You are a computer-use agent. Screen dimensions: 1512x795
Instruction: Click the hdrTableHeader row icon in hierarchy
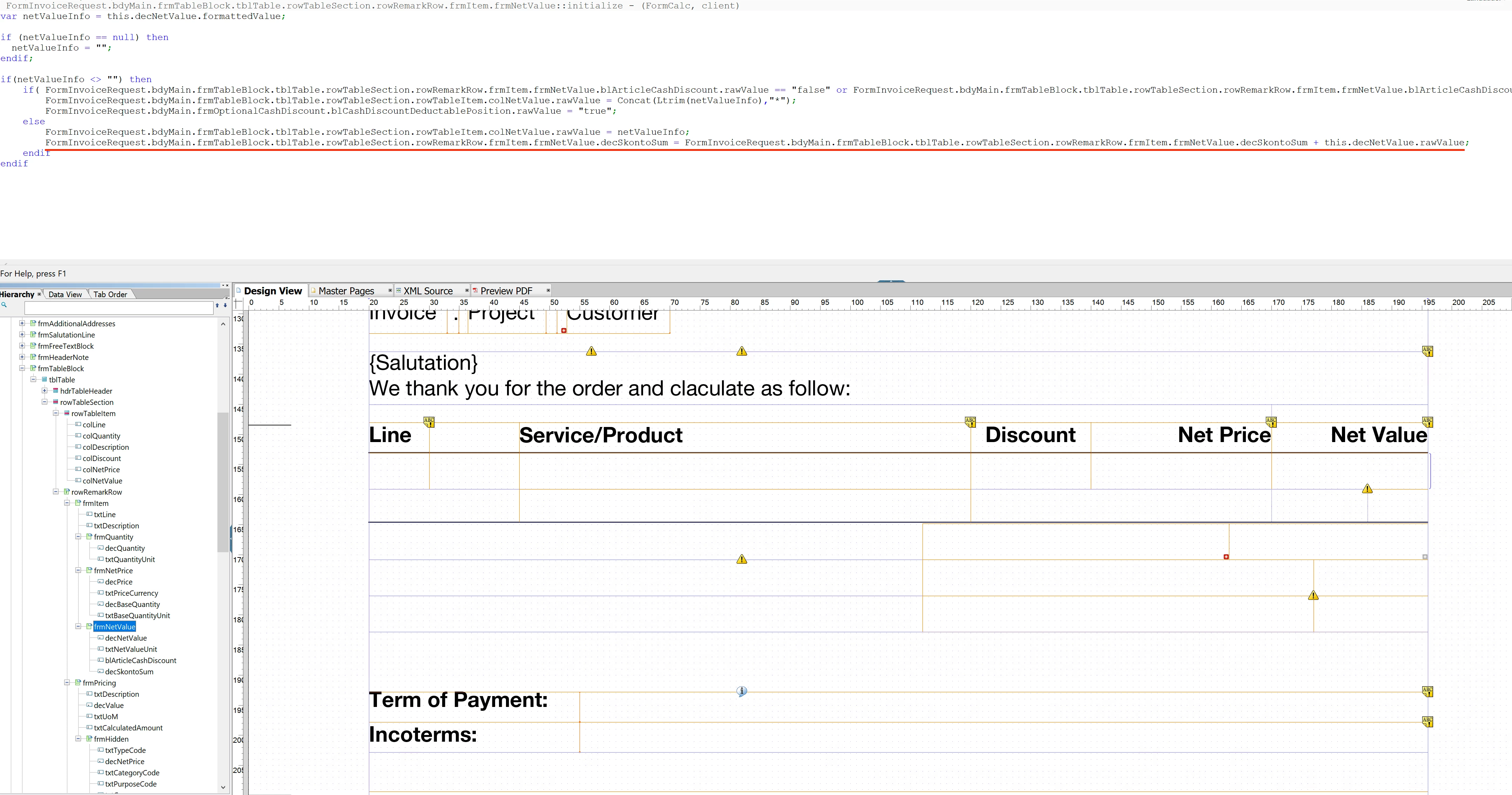(x=55, y=391)
